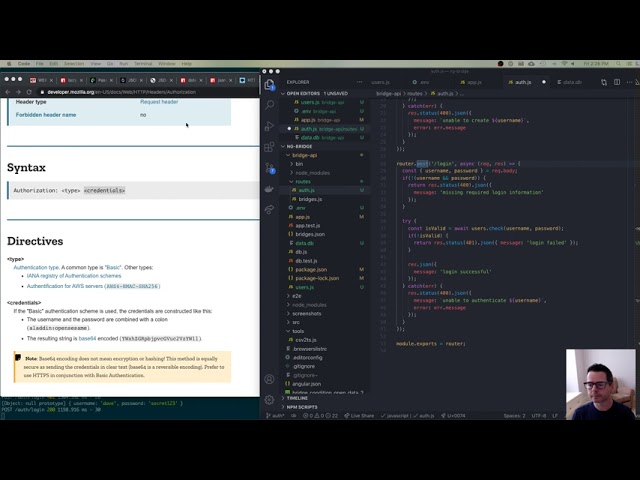This screenshot has height=480, width=640.
Task: Open Spotlight search in the menu bar
Action: (x=619, y=64)
